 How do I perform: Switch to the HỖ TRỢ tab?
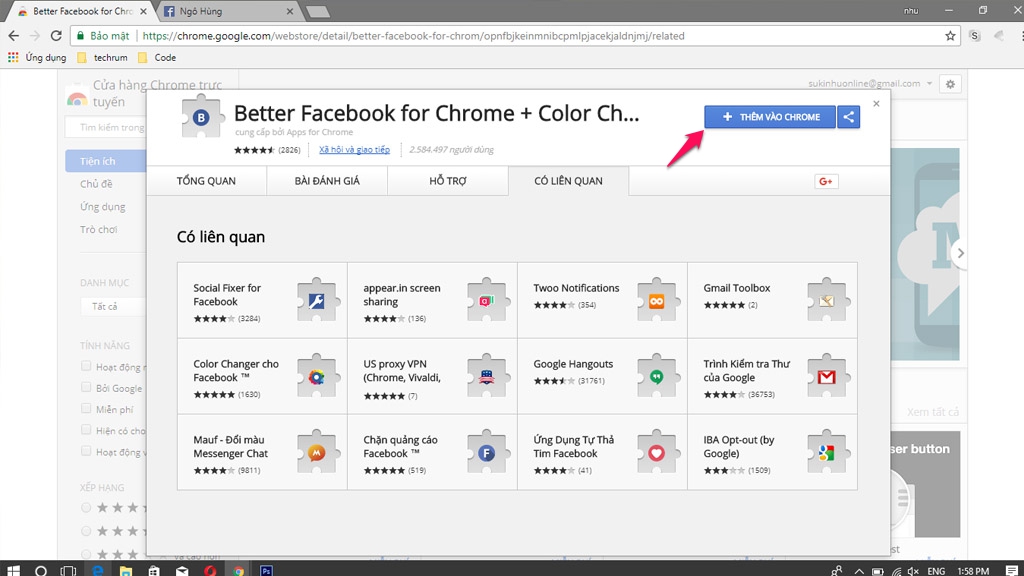pyautogui.click(x=448, y=181)
